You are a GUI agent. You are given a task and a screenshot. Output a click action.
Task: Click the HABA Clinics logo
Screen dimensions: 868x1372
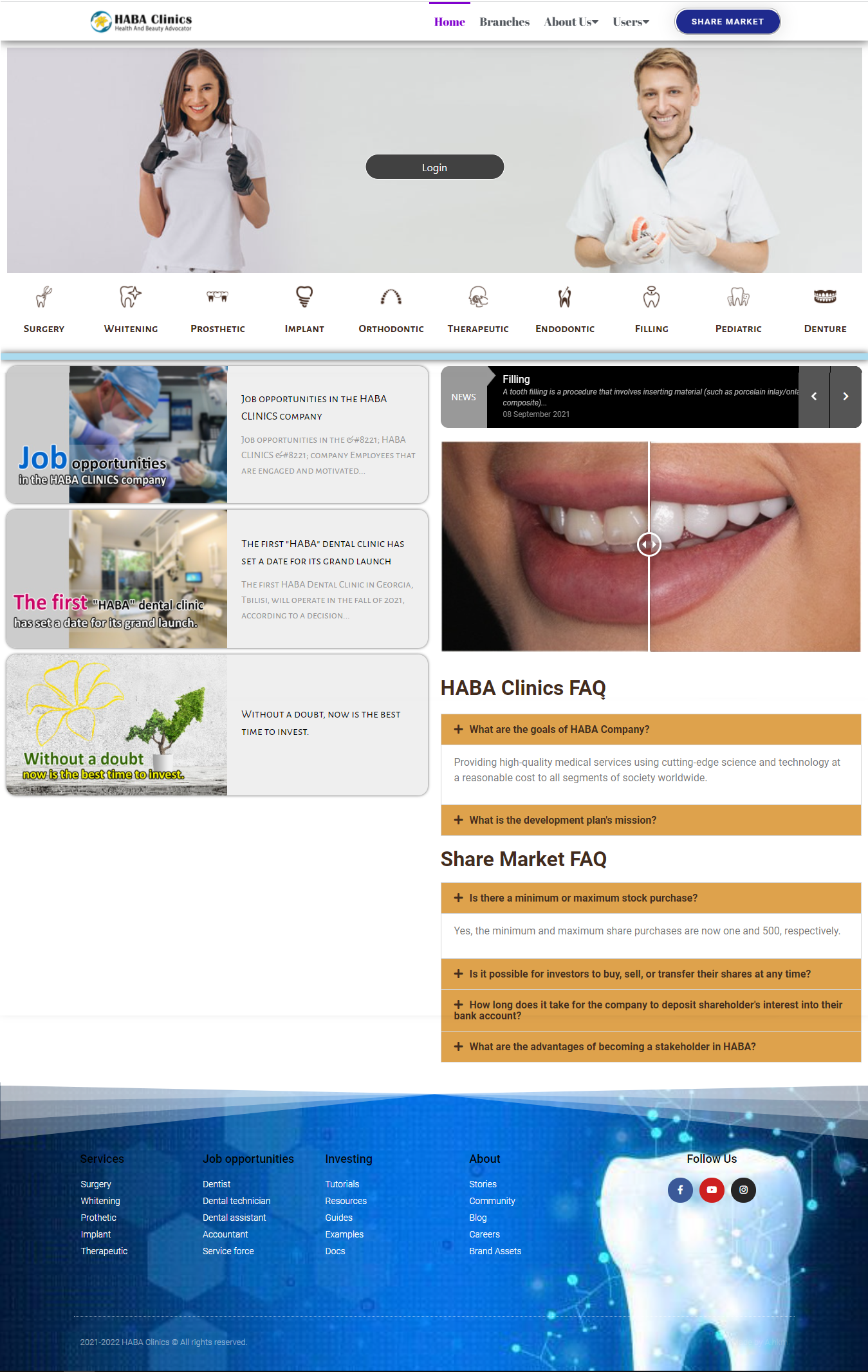[141, 22]
